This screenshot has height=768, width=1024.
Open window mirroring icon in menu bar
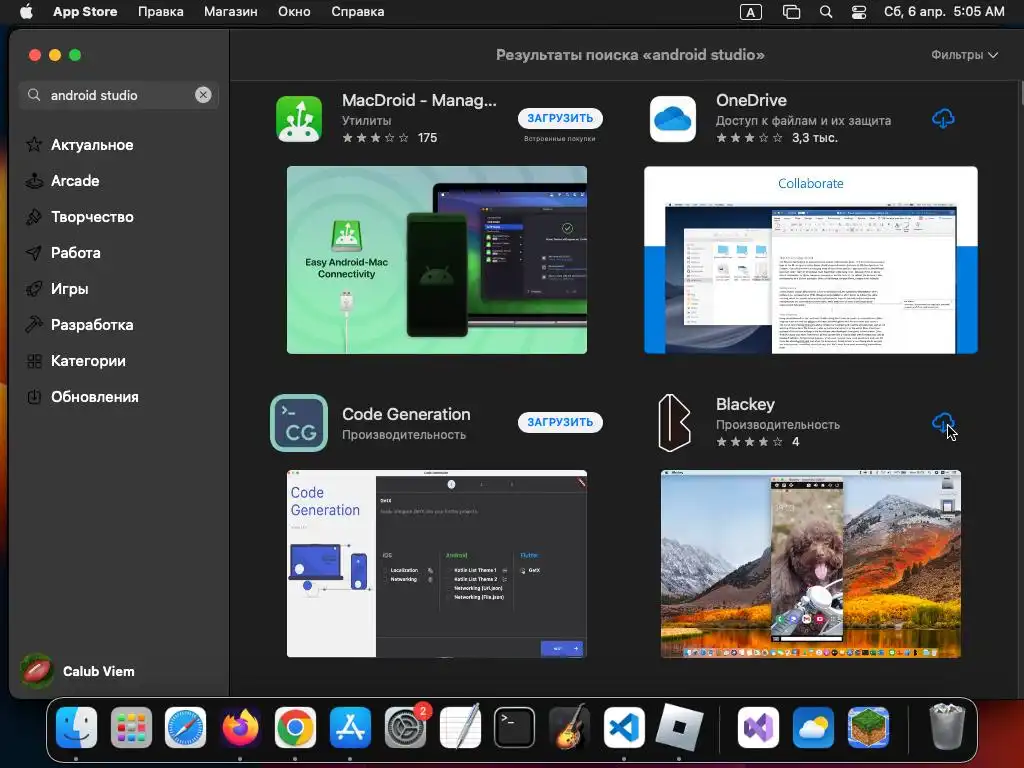point(792,12)
